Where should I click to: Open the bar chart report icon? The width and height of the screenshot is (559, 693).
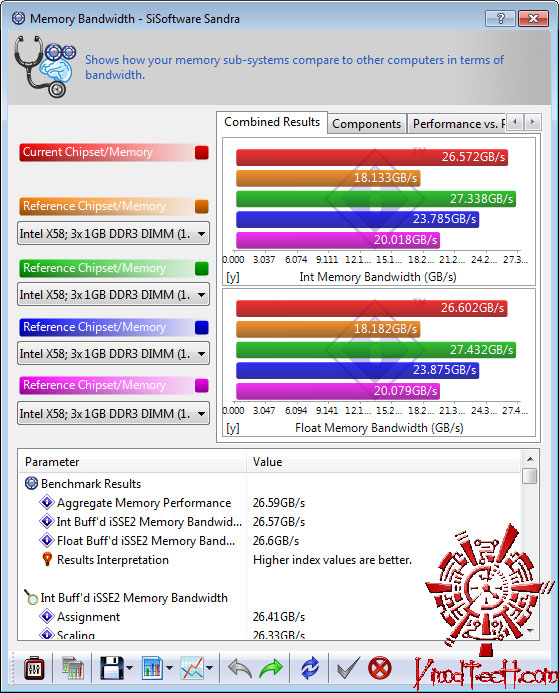coord(152,668)
